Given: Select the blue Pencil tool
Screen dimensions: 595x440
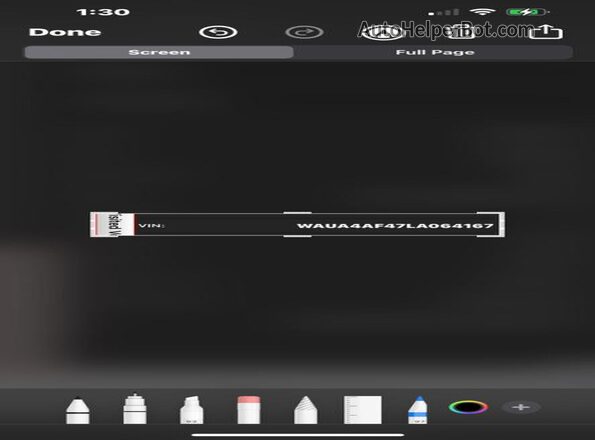Looking at the screenshot, I should click(418, 410).
